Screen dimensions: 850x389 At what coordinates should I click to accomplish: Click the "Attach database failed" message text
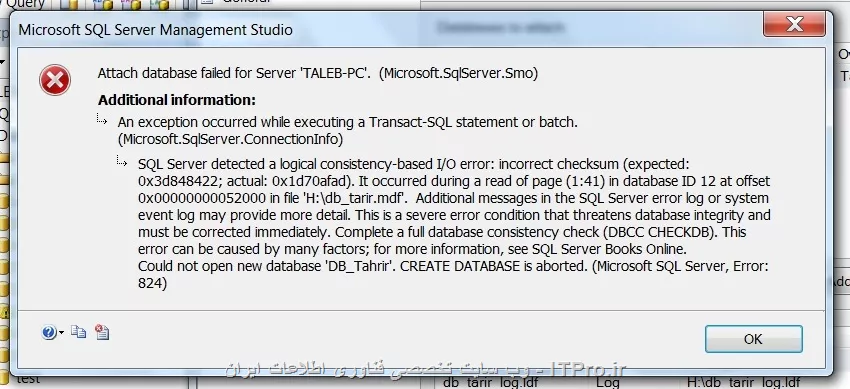tap(318, 74)
